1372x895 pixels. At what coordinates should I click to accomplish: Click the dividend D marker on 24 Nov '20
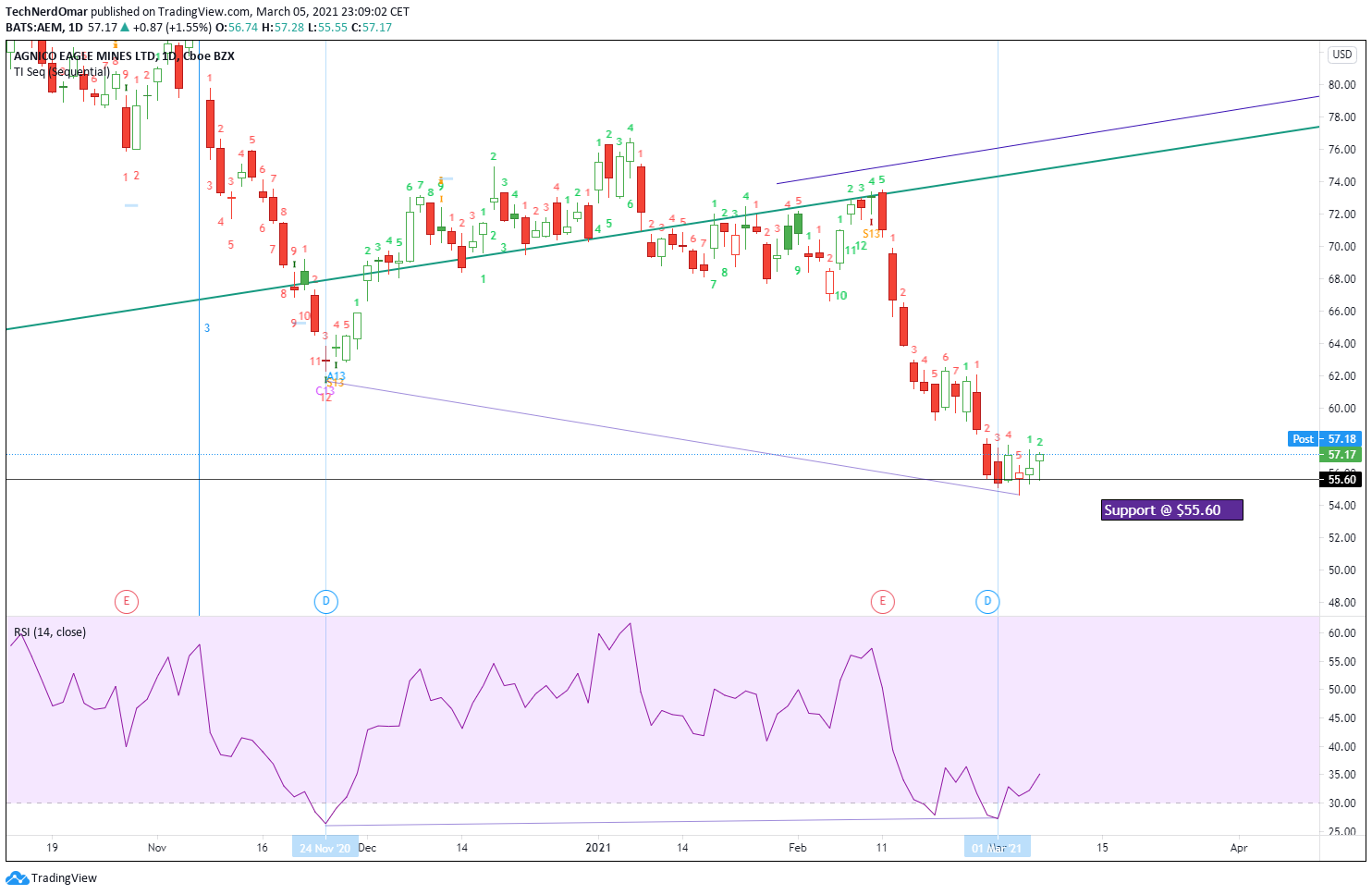click(x=325, y=602)
